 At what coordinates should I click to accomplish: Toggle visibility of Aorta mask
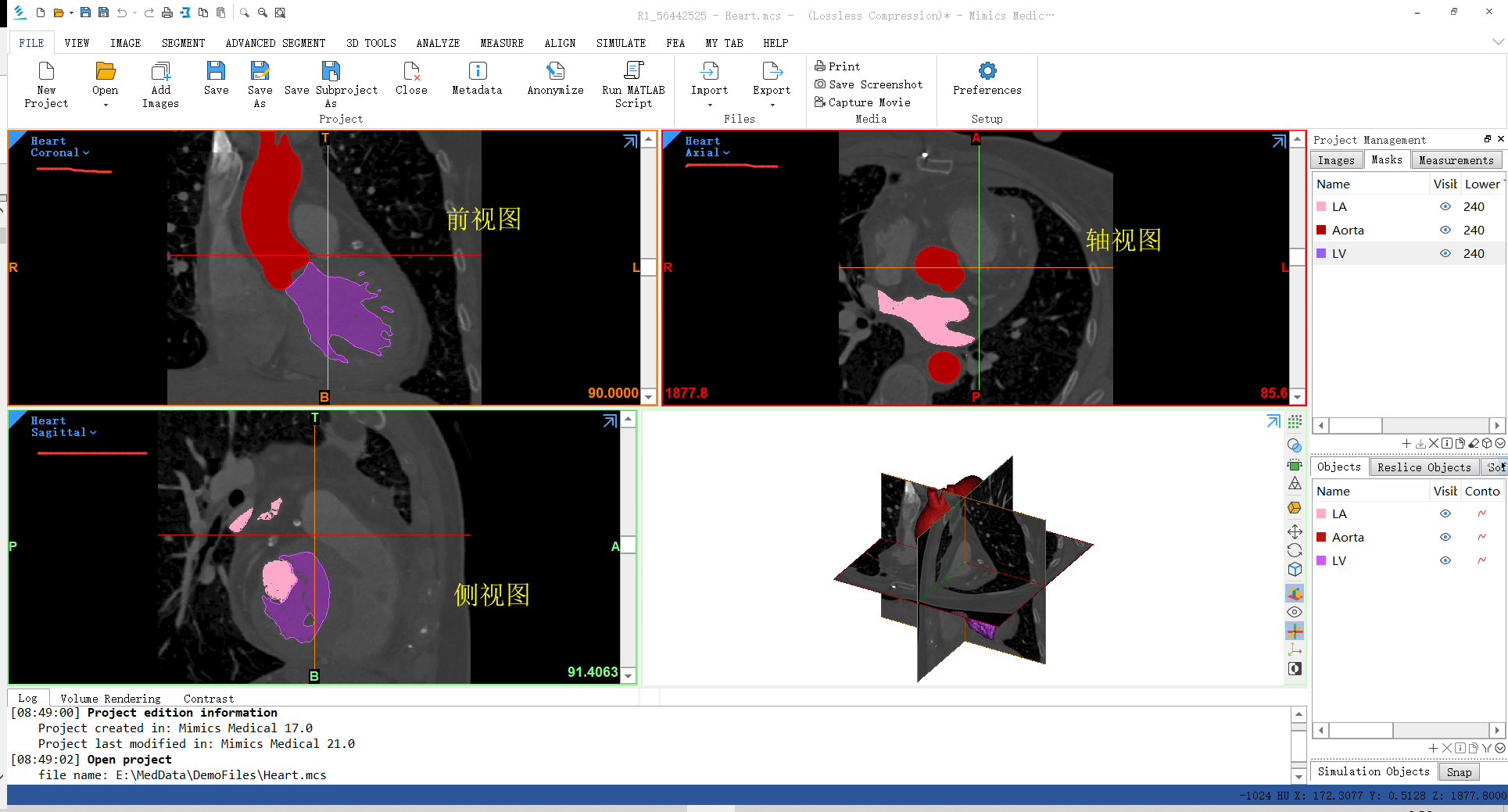click(1445, 230)
